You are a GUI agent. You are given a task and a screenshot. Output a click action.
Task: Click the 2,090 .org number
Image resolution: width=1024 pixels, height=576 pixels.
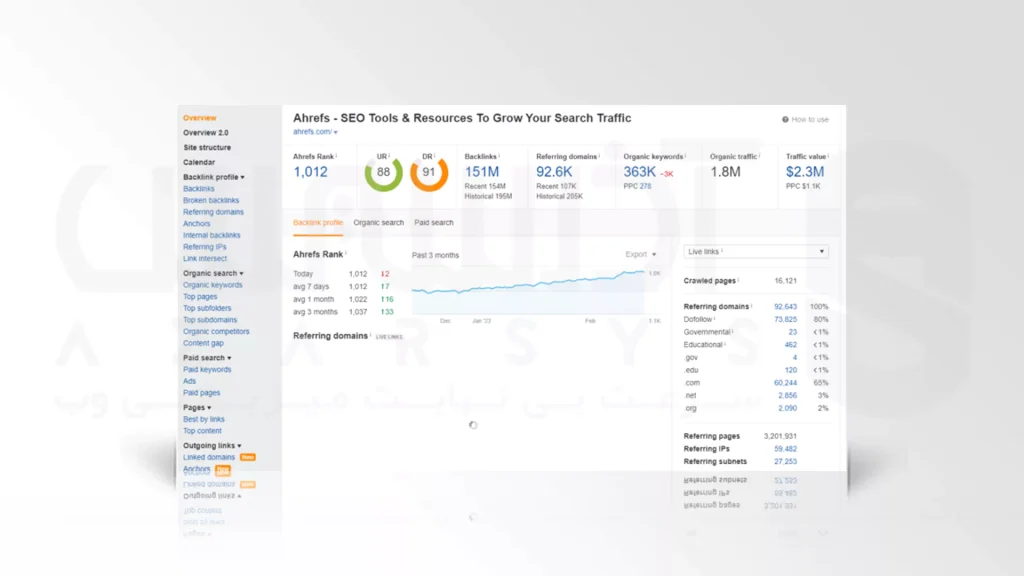tap(788, 408)
